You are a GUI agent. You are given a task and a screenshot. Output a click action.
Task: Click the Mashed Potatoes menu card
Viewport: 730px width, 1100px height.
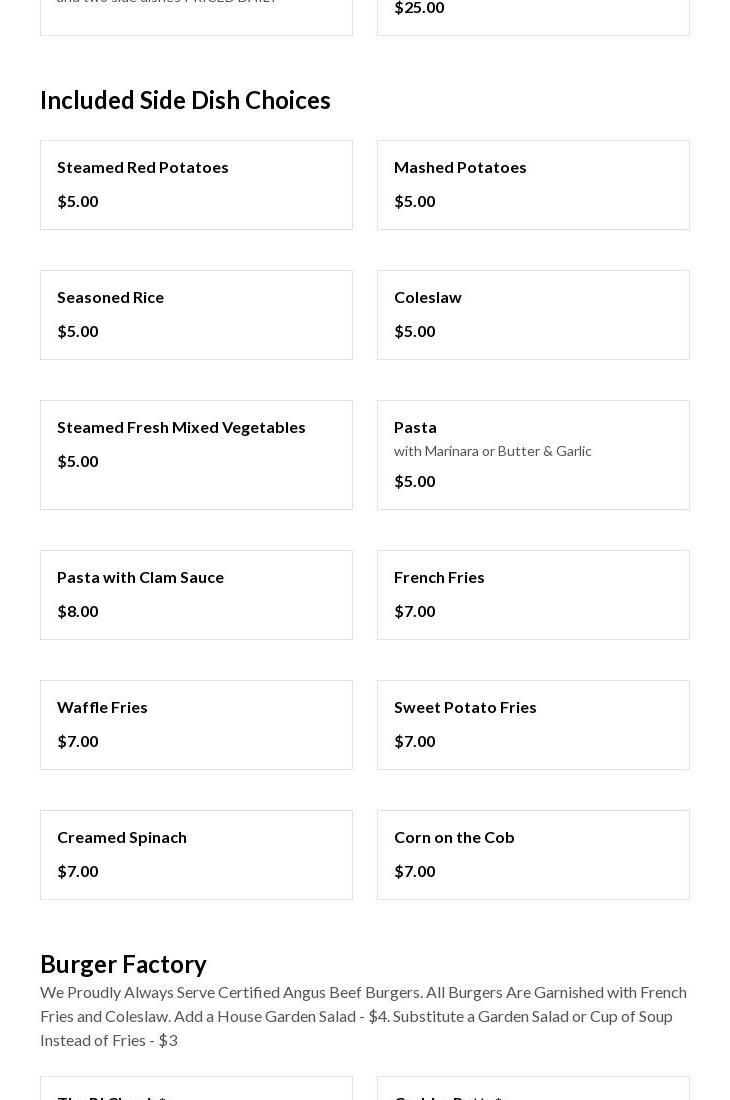point(532,185)
